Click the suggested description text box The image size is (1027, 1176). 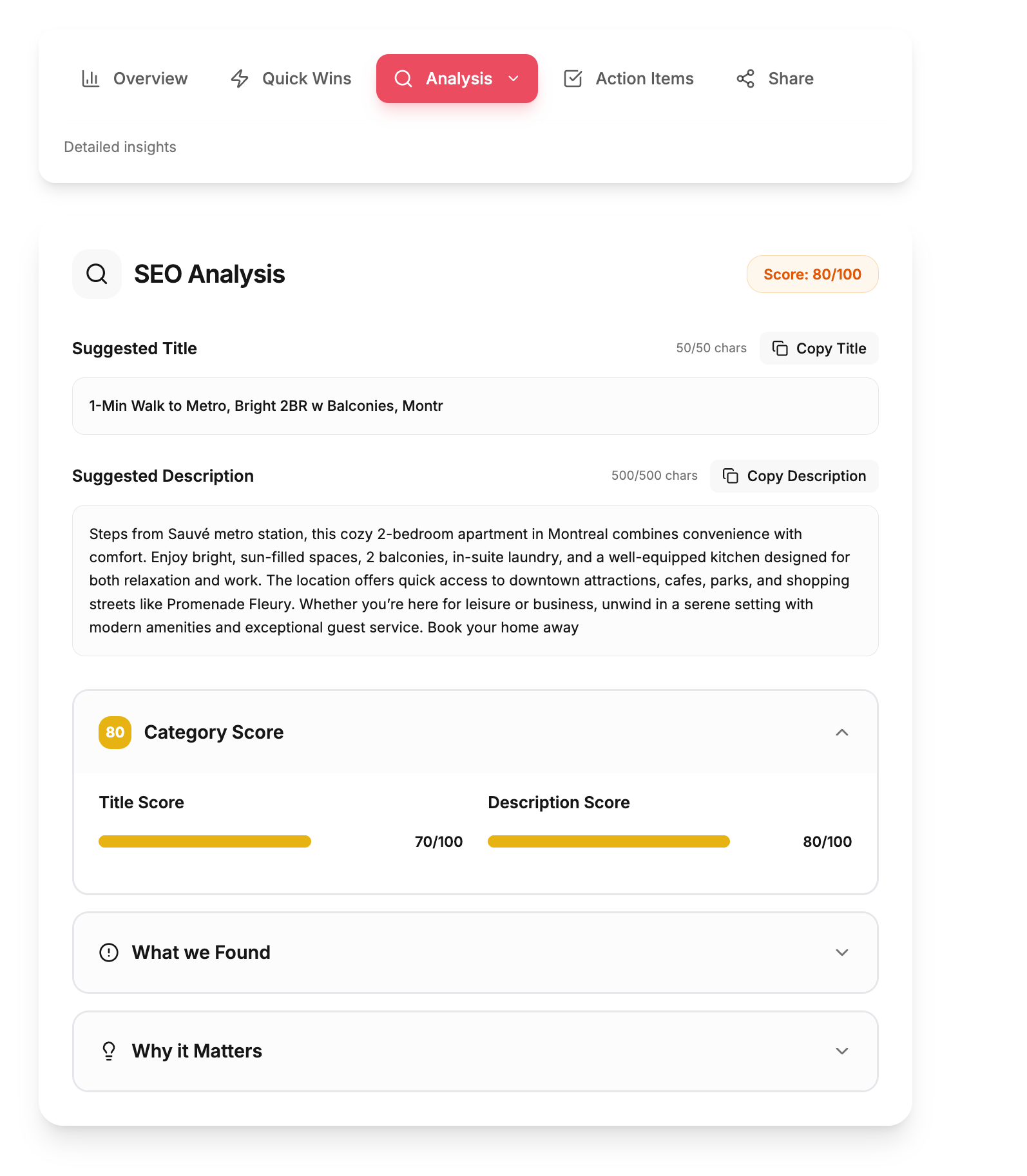point(475,580)
